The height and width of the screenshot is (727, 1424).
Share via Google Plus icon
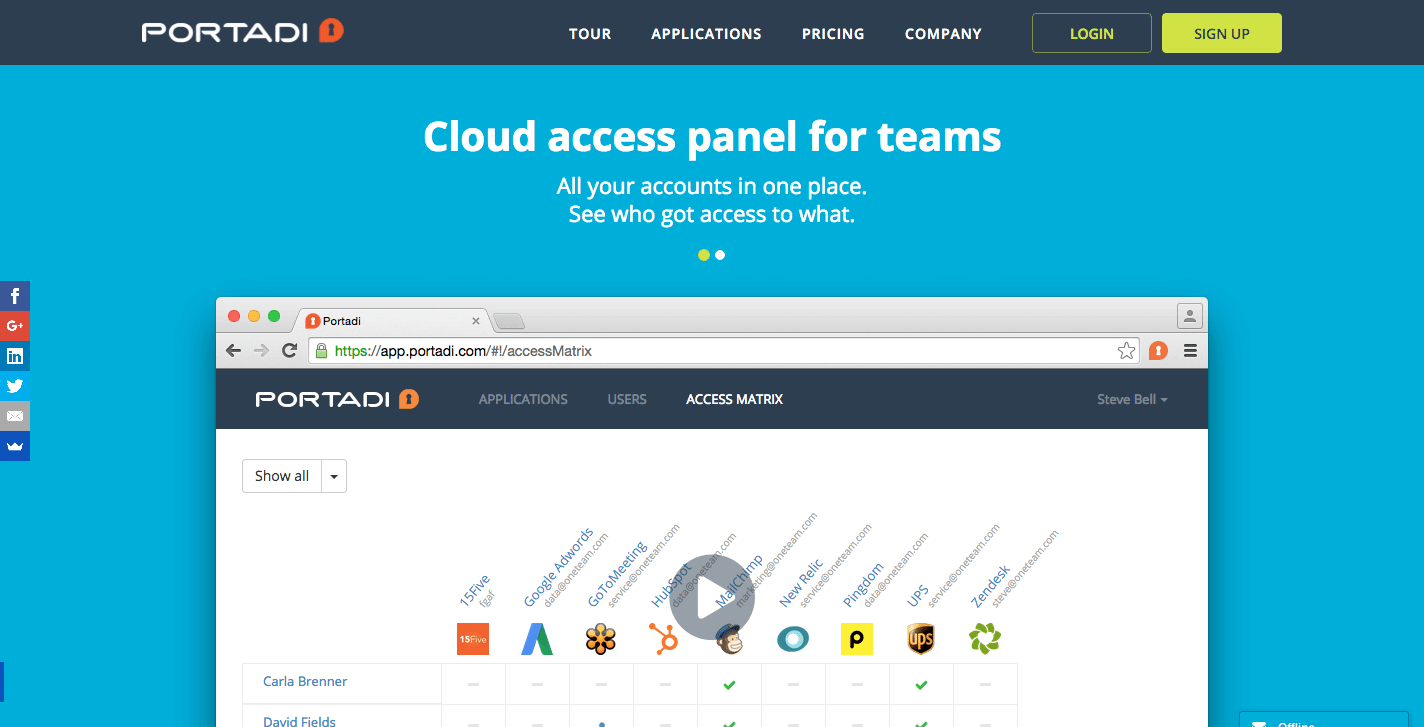click(15, 326)
